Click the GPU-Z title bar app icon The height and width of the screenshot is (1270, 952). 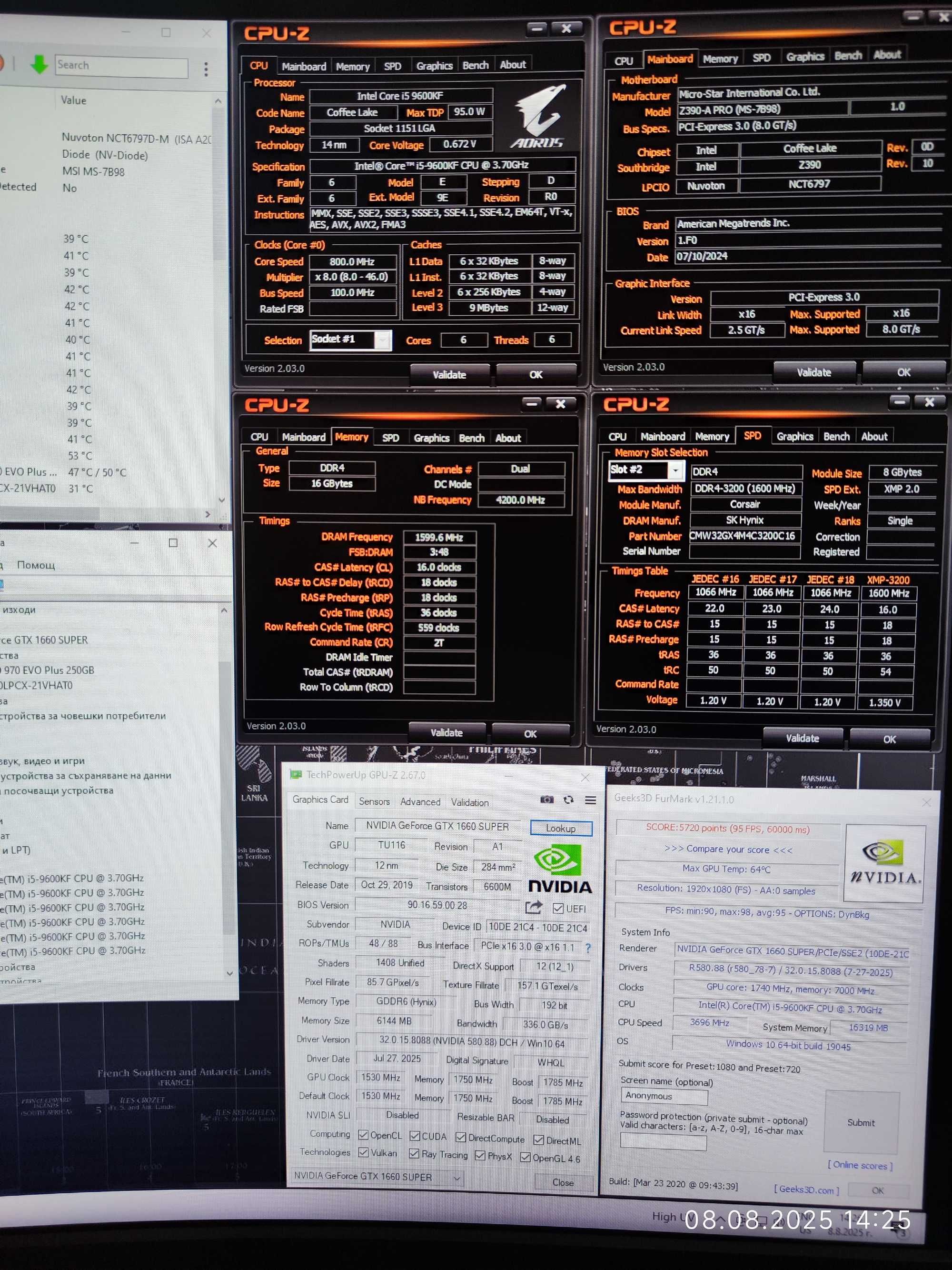tap(296, 774)
